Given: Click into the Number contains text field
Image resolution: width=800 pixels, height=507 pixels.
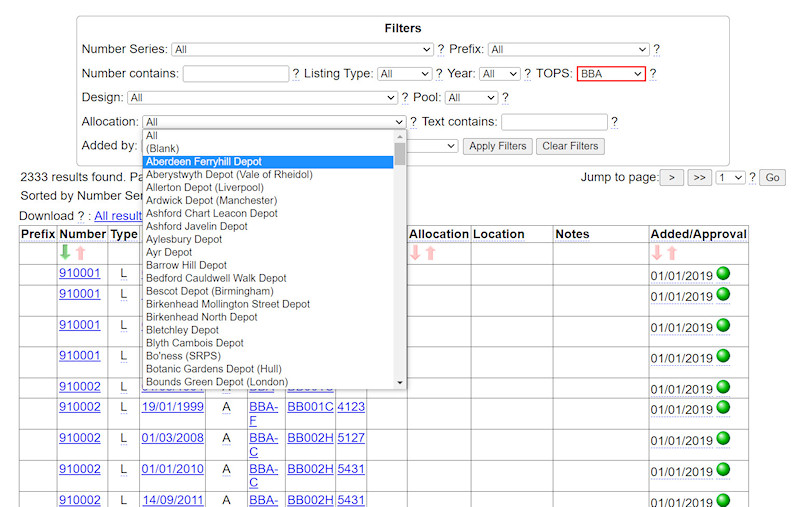Looking at the screenshot, I should [236, 74].
